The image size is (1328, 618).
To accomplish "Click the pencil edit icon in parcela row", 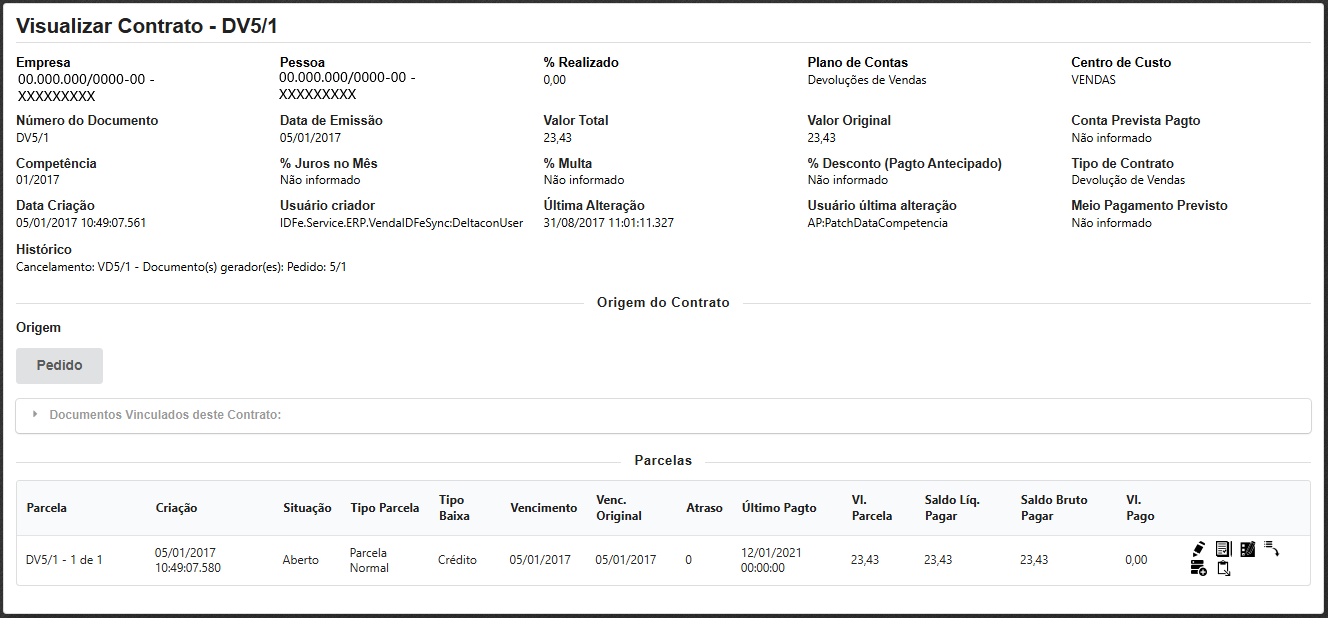I will (x=1198, y=549).
